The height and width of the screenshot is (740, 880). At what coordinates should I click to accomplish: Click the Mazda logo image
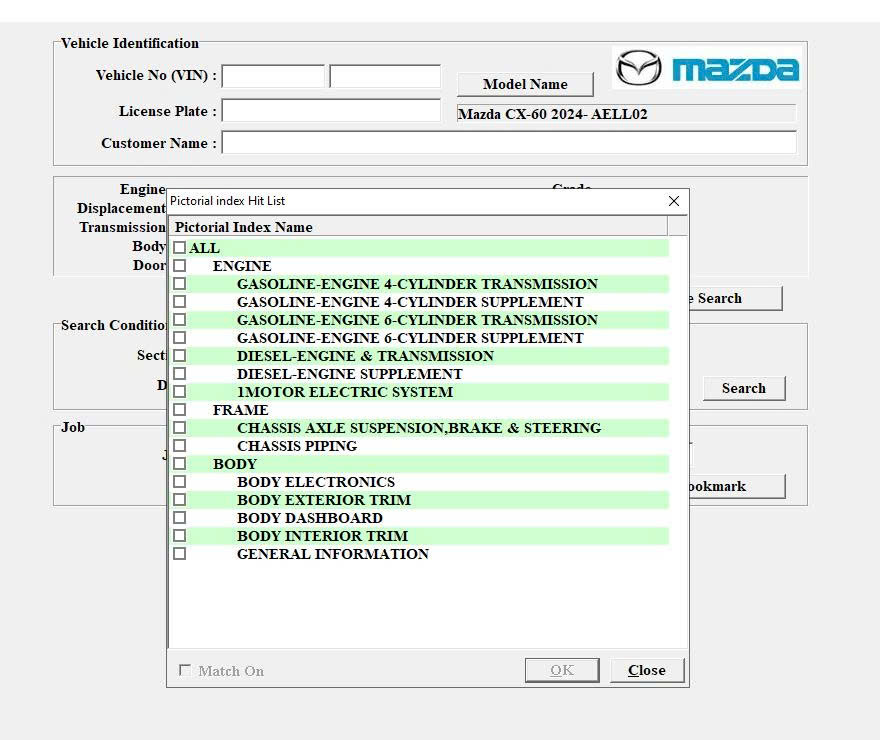(x=707, y=68)
